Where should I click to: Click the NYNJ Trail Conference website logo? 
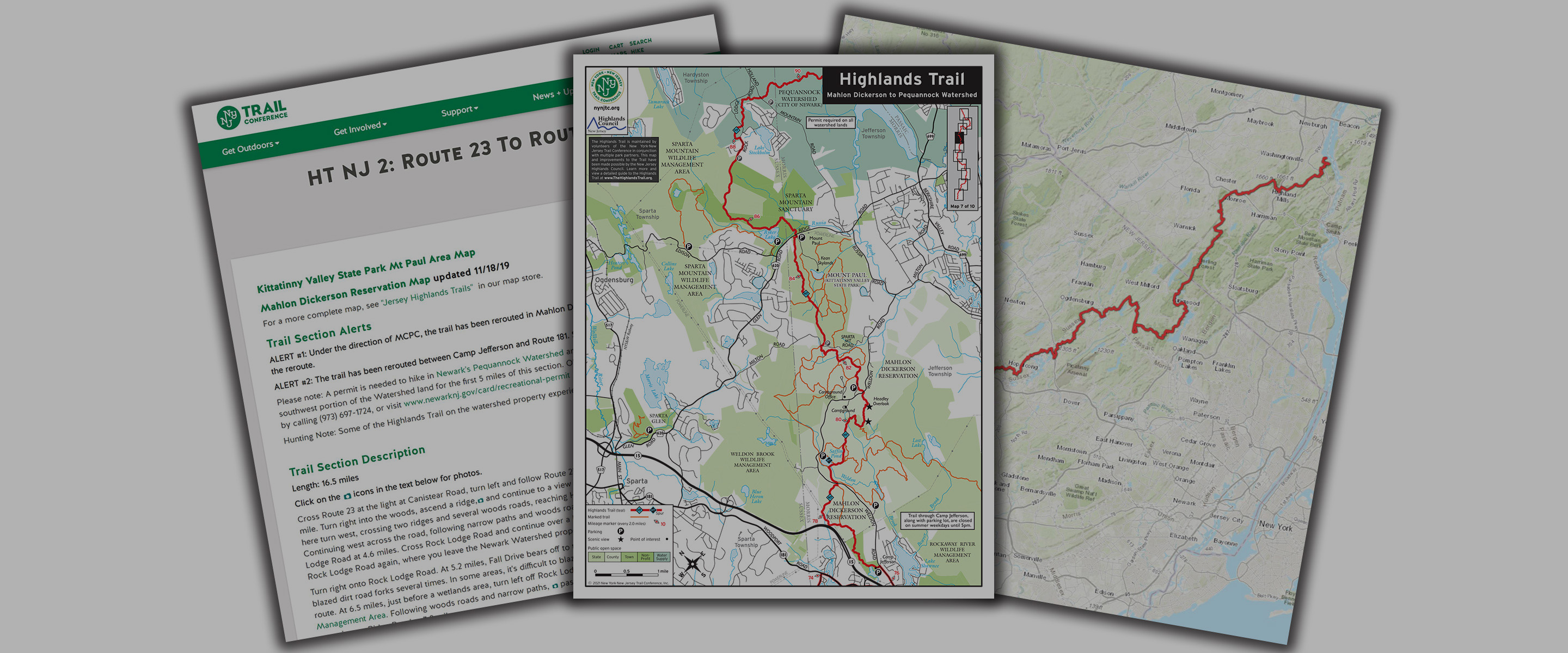coord(252,115)
